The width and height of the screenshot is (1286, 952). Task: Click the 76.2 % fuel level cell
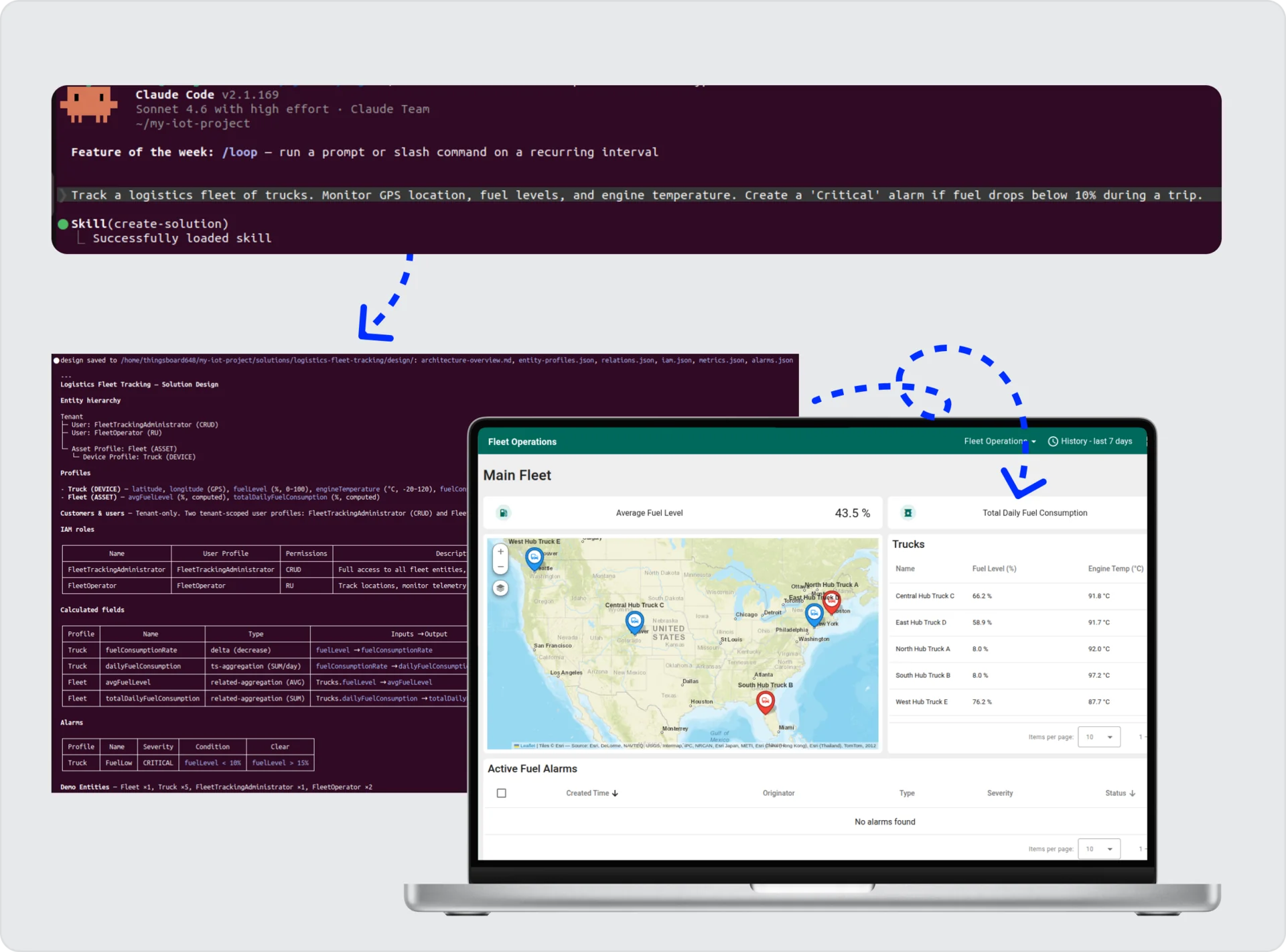(x=982, y=702)
